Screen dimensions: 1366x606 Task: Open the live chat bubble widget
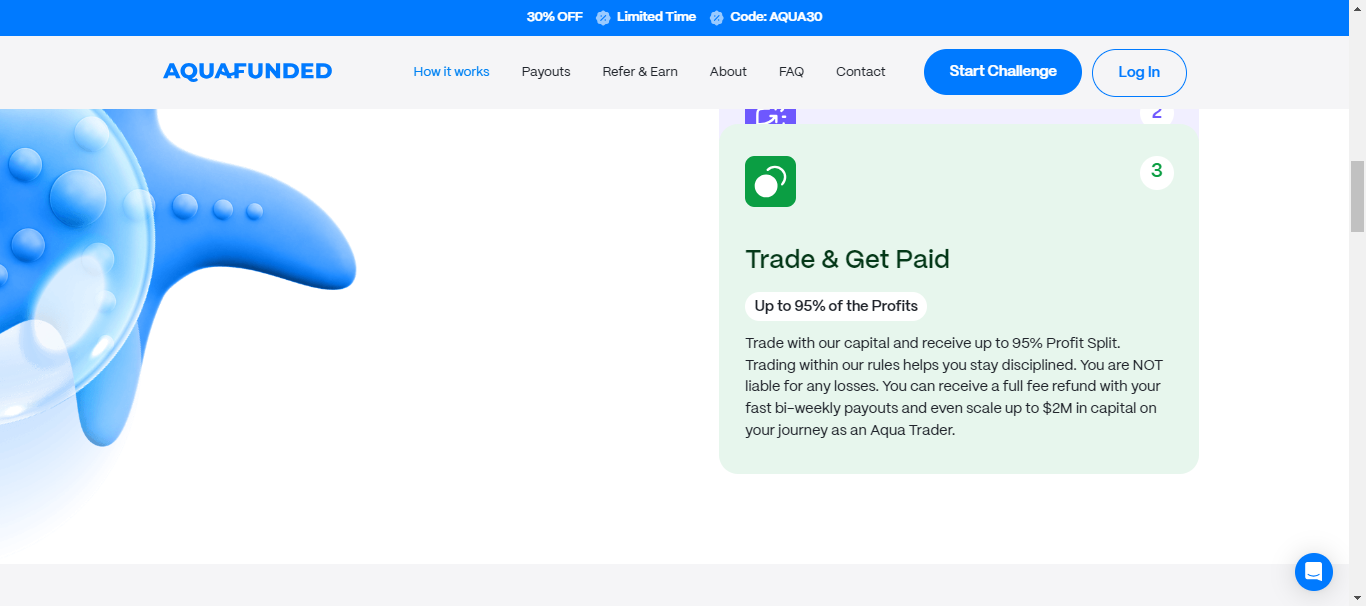point(1313,571)
